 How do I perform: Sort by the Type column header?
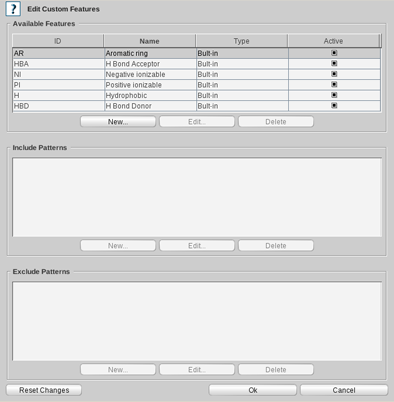click(x=241, y=41)
